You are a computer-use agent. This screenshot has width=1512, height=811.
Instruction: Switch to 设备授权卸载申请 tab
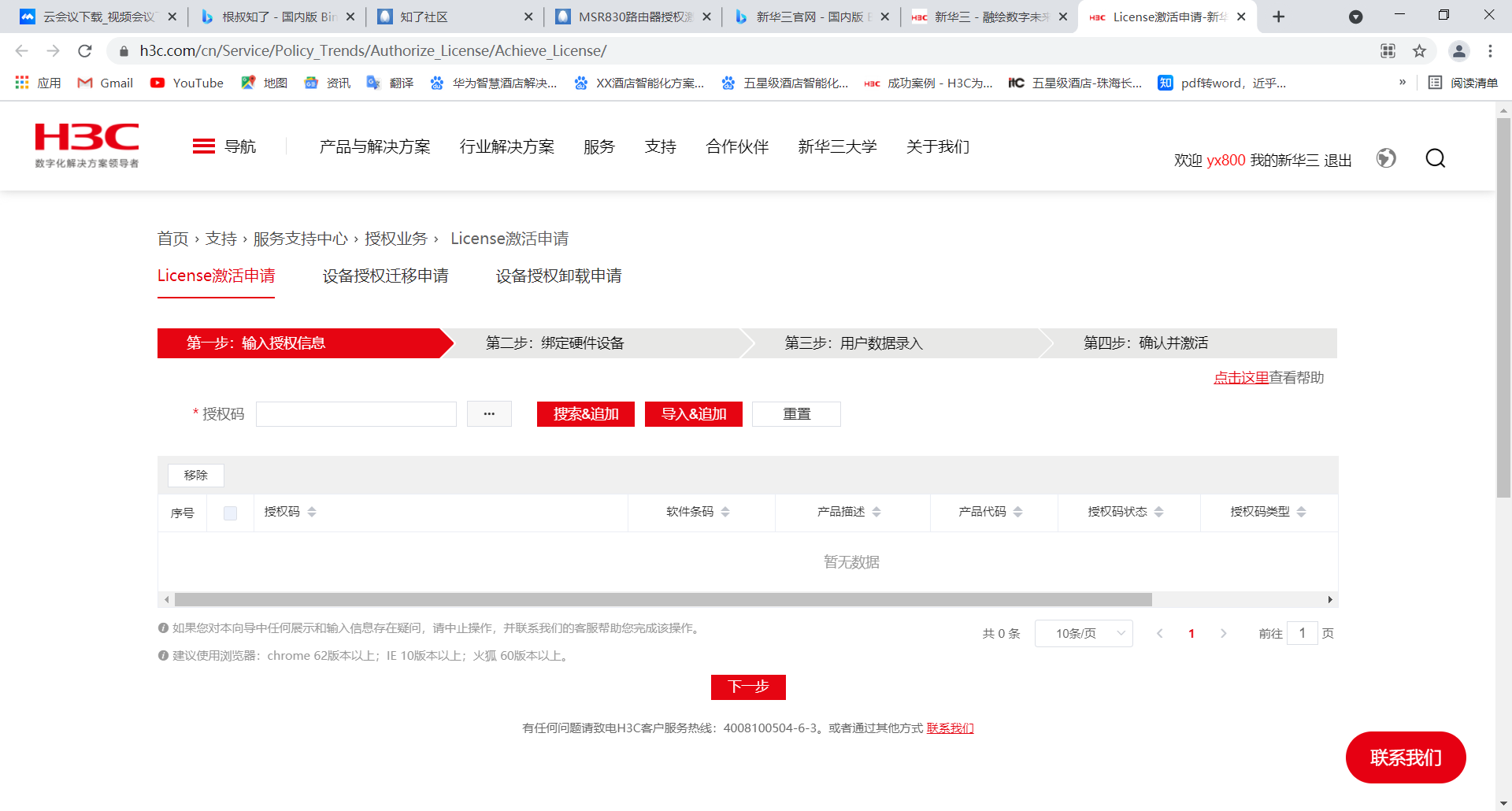coord(558,276)
